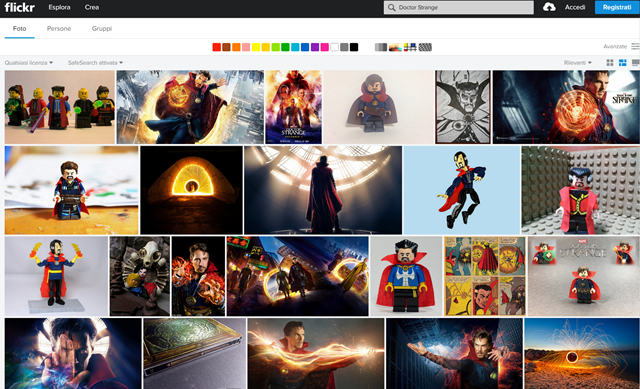
Task: Filter by golden yellow-orange color swatch
Action: [265, 47]
